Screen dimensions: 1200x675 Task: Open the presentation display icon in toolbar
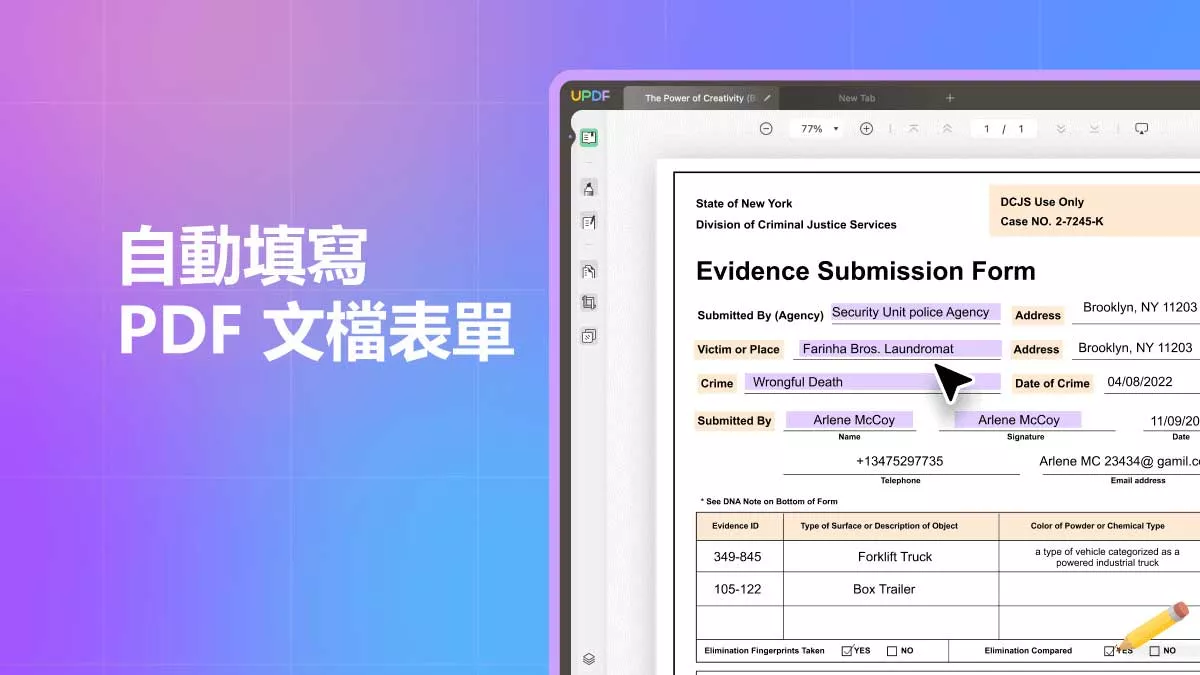click(1141, 128)
